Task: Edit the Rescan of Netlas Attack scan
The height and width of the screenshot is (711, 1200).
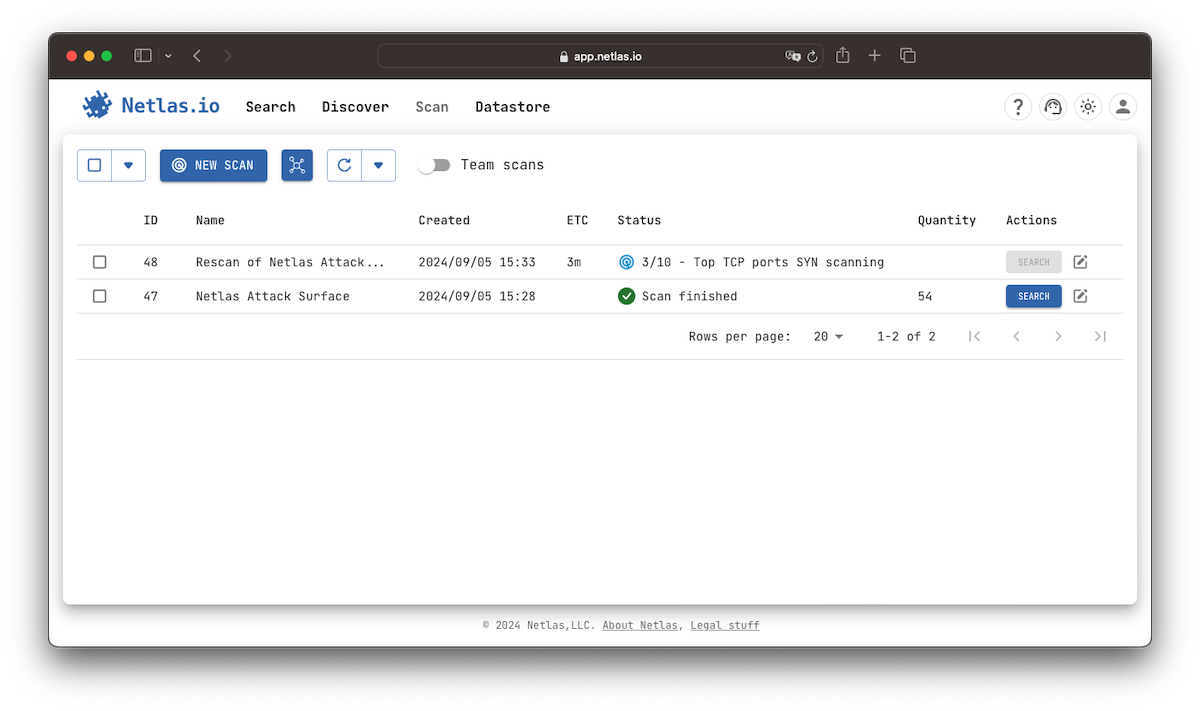Action: coord(1080,261)
